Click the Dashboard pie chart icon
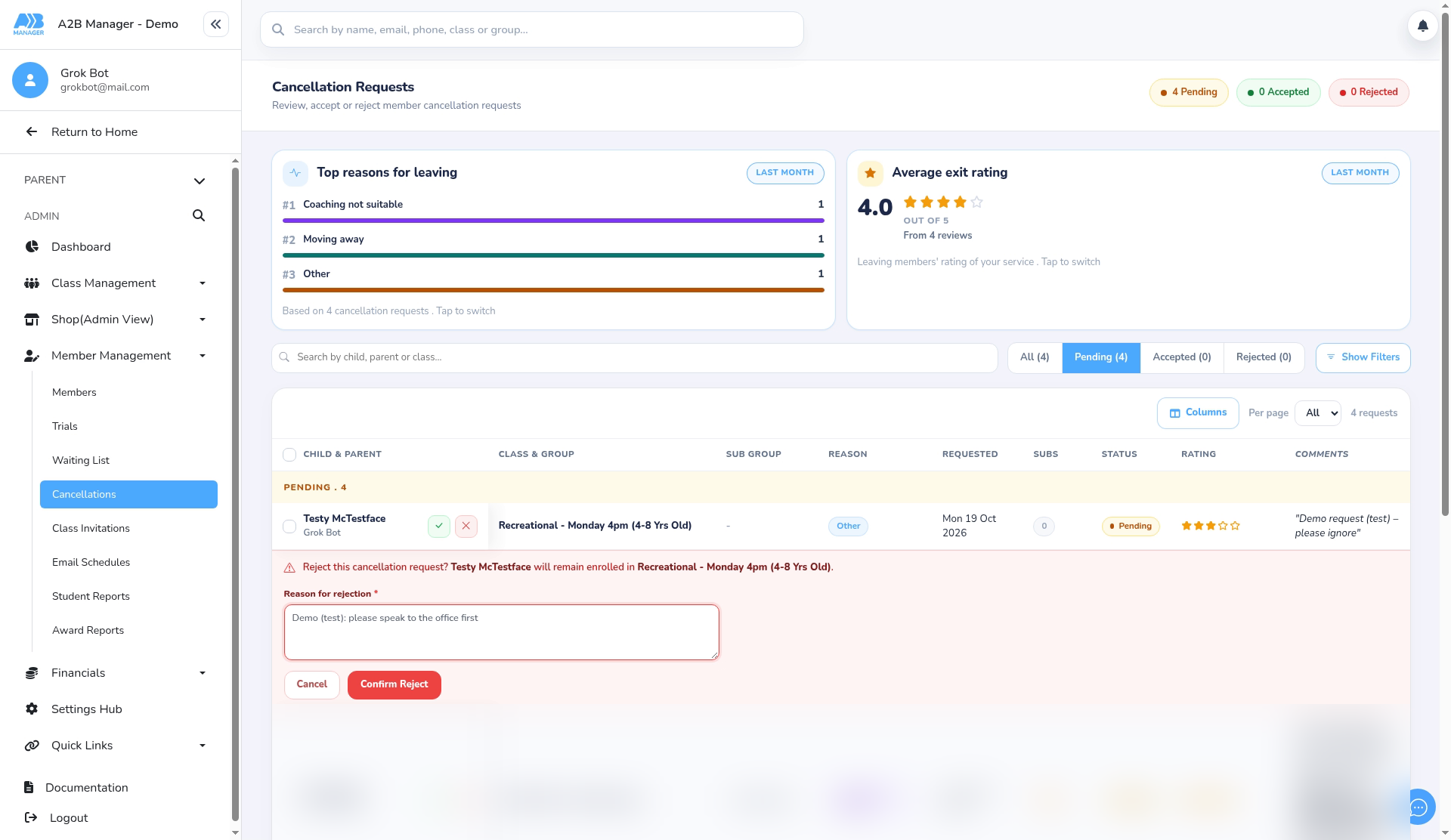This screenshot has height=840, width=1451. (x=32, y=247)
